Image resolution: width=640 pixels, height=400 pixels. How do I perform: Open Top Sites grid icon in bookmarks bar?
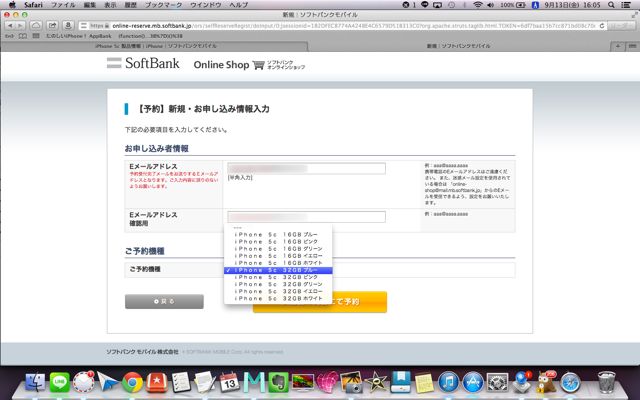(x=36, y=36)
